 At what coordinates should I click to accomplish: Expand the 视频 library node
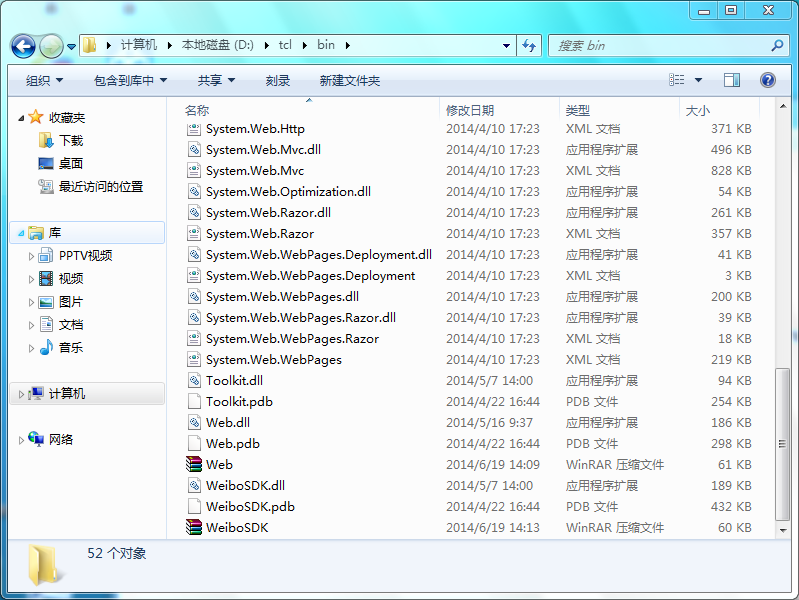click(x=31, y=279)
